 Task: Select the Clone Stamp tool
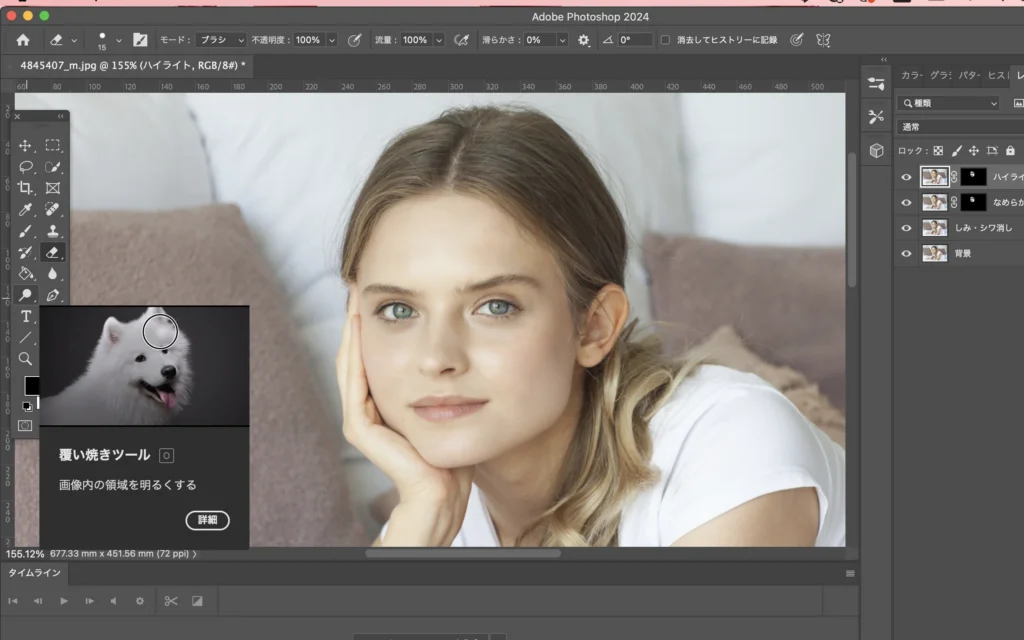[53, 231]
